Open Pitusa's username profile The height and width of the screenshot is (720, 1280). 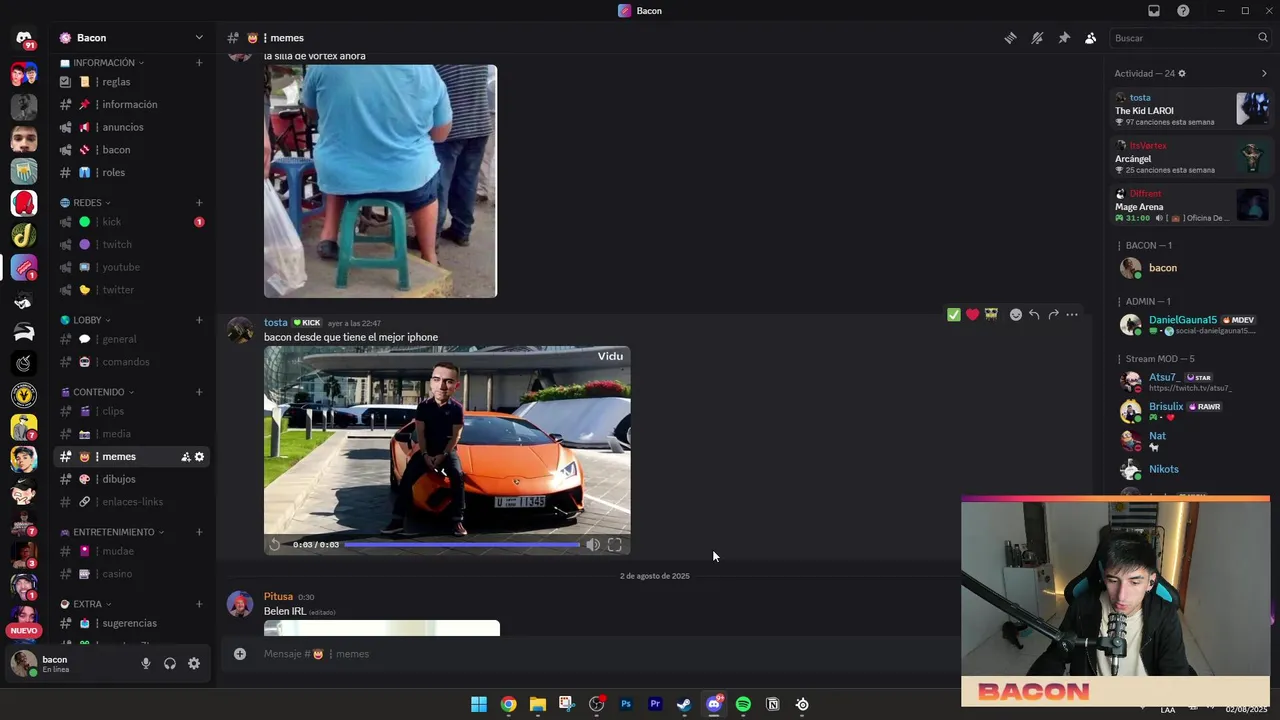[x=278, y=597]
